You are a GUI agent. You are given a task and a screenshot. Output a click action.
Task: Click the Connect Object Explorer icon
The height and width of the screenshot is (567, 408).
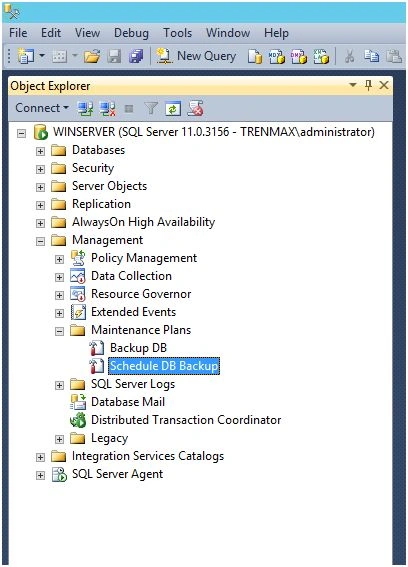click(x=85, y=108)
